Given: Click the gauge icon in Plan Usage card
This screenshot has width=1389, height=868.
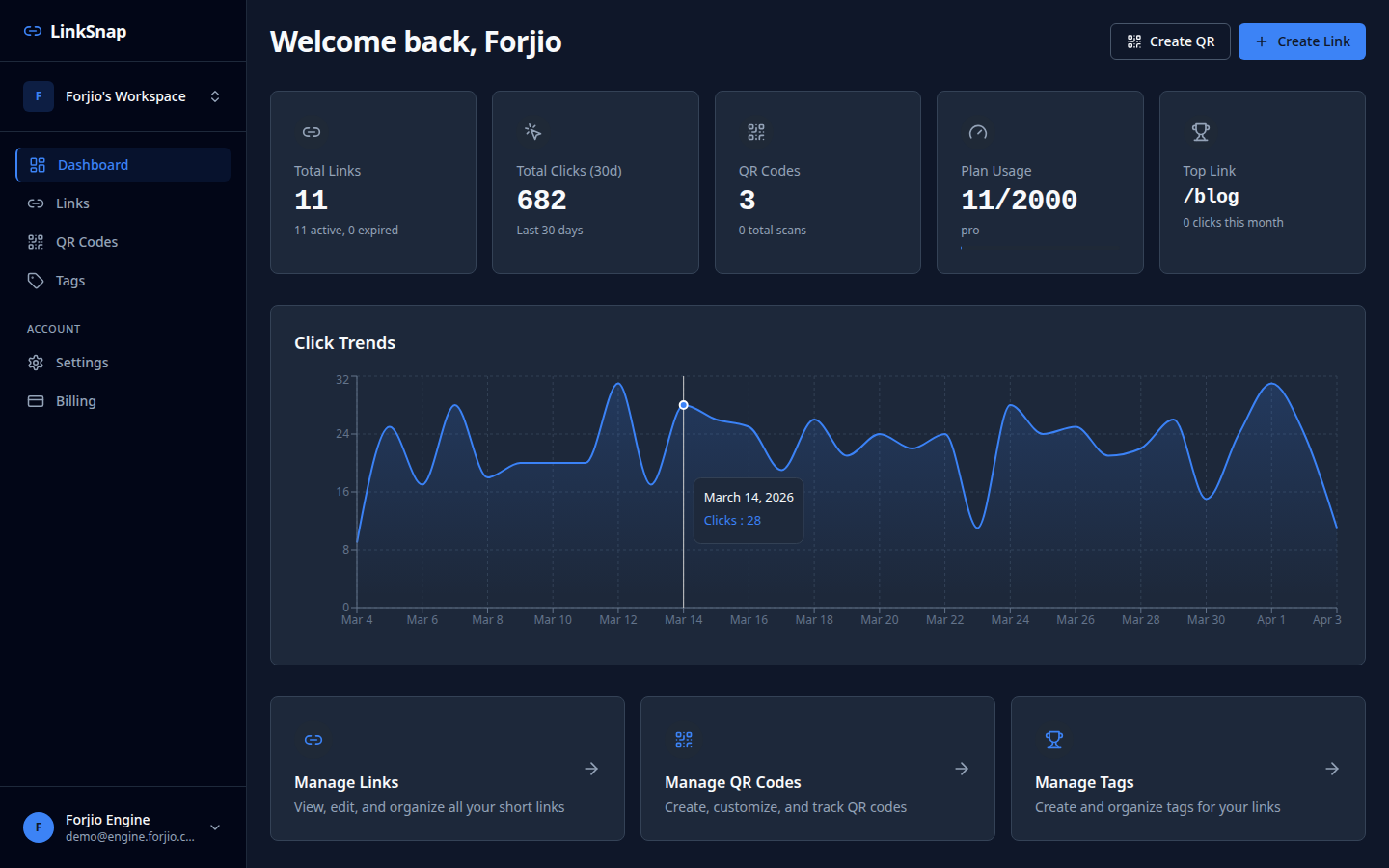Looking at the screenshot, I should pos(978,132).
